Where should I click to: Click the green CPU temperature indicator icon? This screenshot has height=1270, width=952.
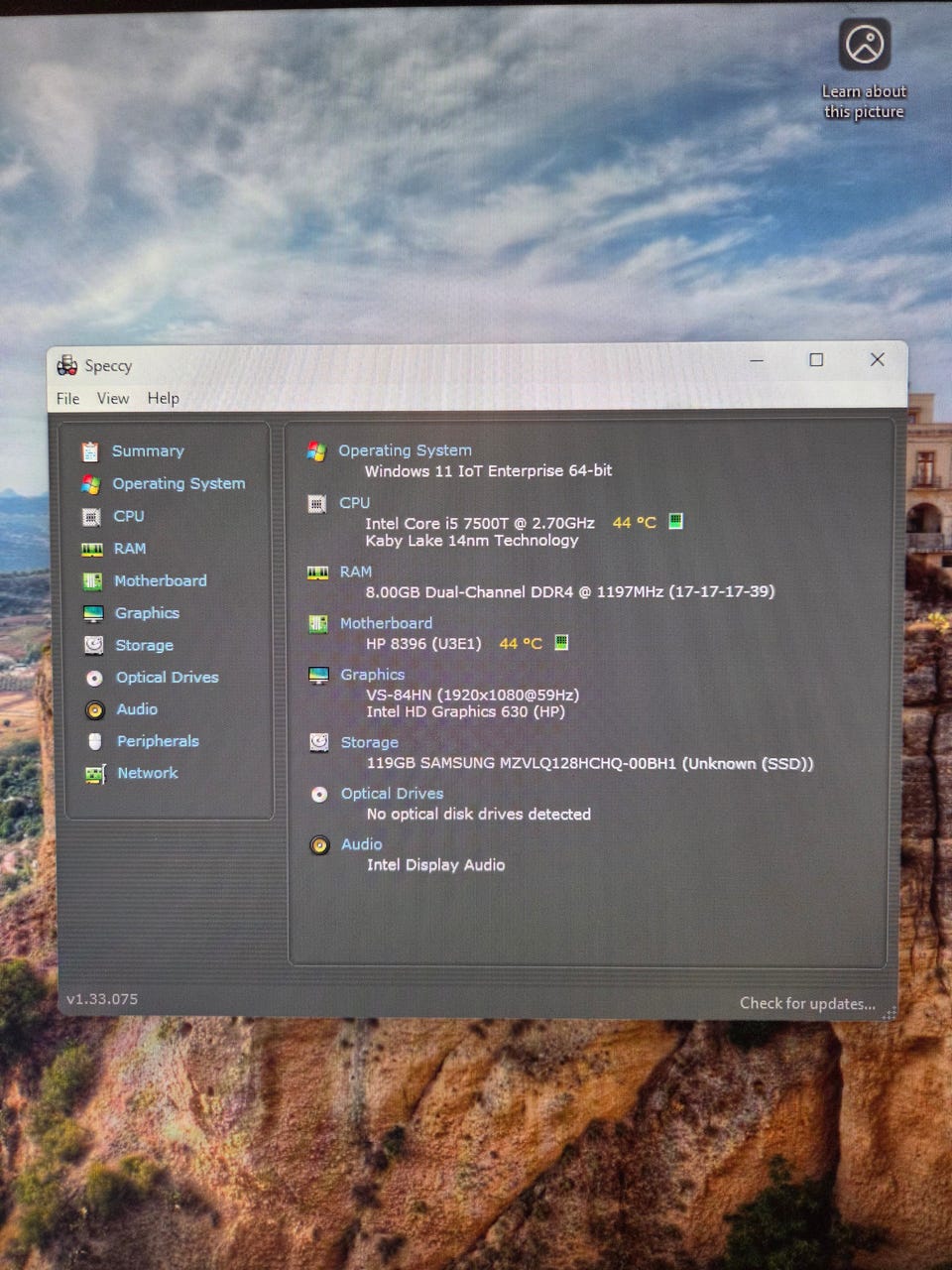(675, 521)
